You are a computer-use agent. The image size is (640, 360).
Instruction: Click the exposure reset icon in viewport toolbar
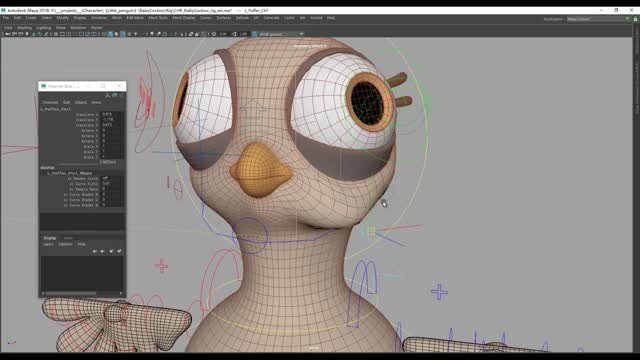click(214, 34)
